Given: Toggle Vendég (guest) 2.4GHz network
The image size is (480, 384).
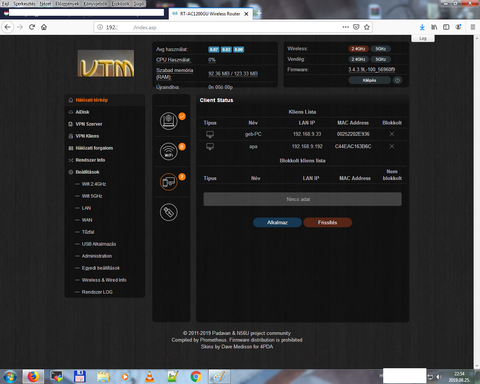Looking at the screenshot, I should 358,59.
